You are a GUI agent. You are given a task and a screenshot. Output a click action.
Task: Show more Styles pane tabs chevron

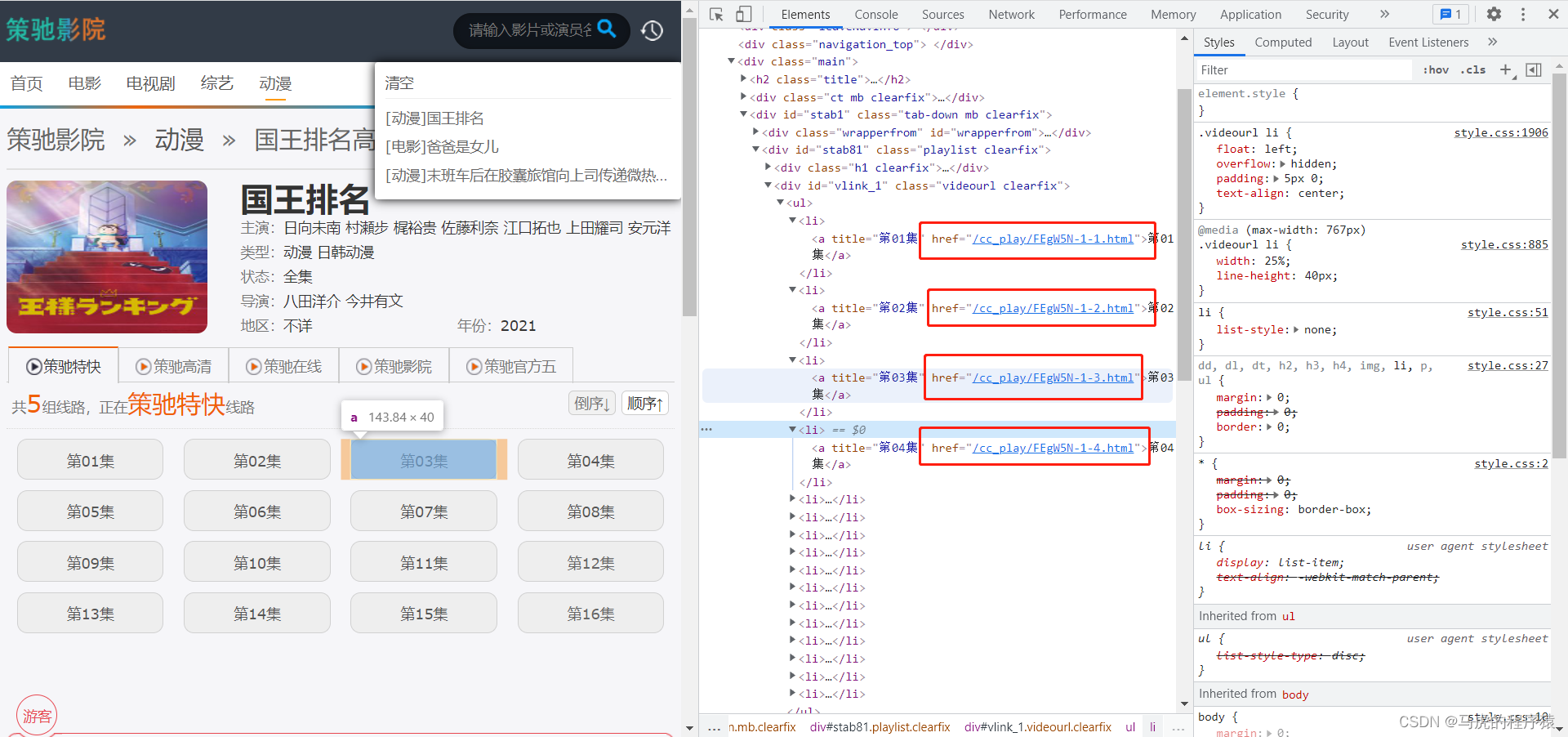(1493, 42)
